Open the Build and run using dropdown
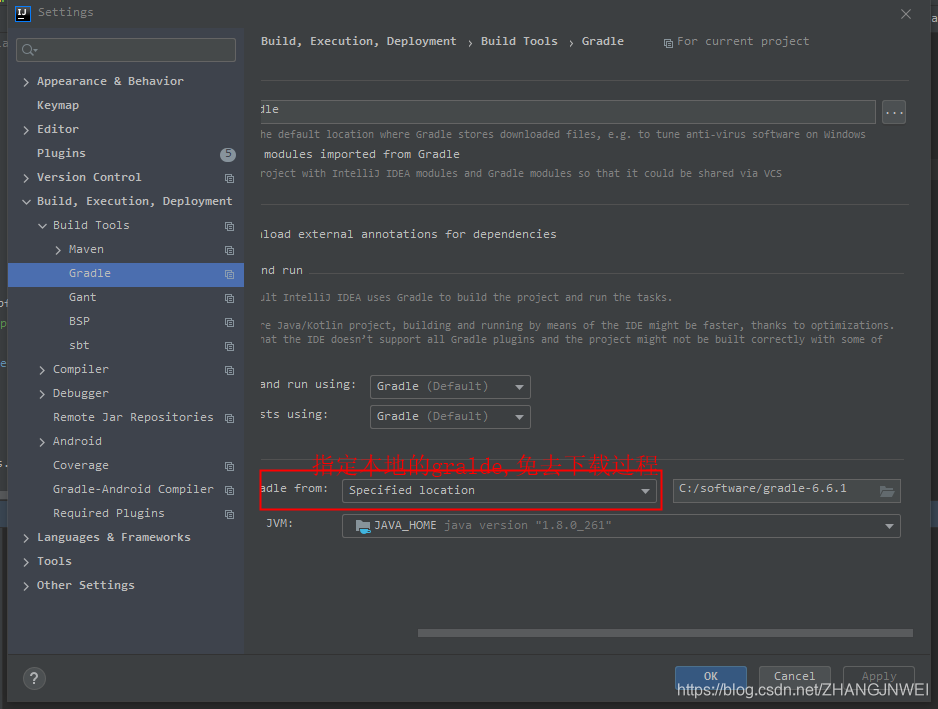Screen dimensions: 938x709 click(x=450, y=387)
